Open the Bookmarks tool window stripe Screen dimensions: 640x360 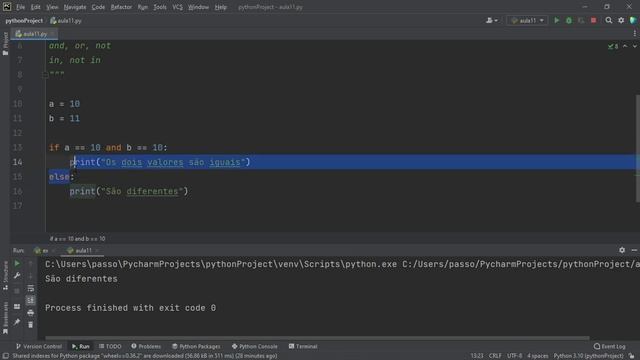pyautogui.click(x=5, y=318)
